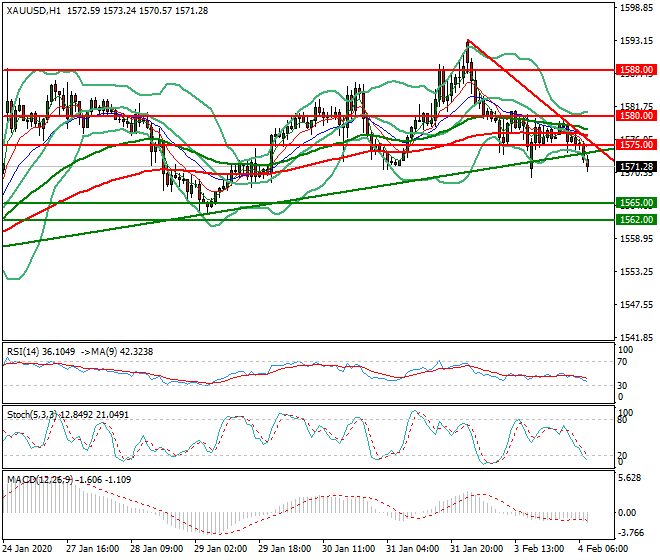Click the current price label 1571.28

pyautogui.click(x=636, y=167)
